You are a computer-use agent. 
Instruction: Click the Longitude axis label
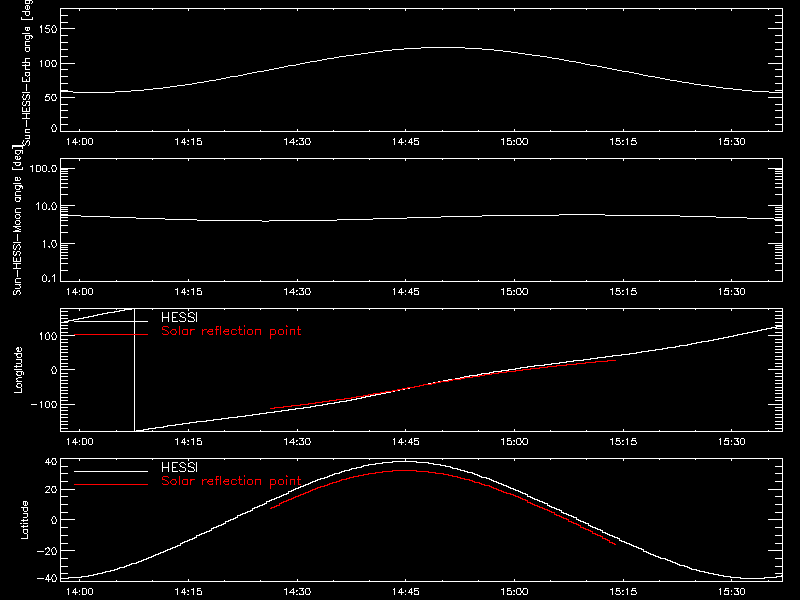click(x=18, y=369)
